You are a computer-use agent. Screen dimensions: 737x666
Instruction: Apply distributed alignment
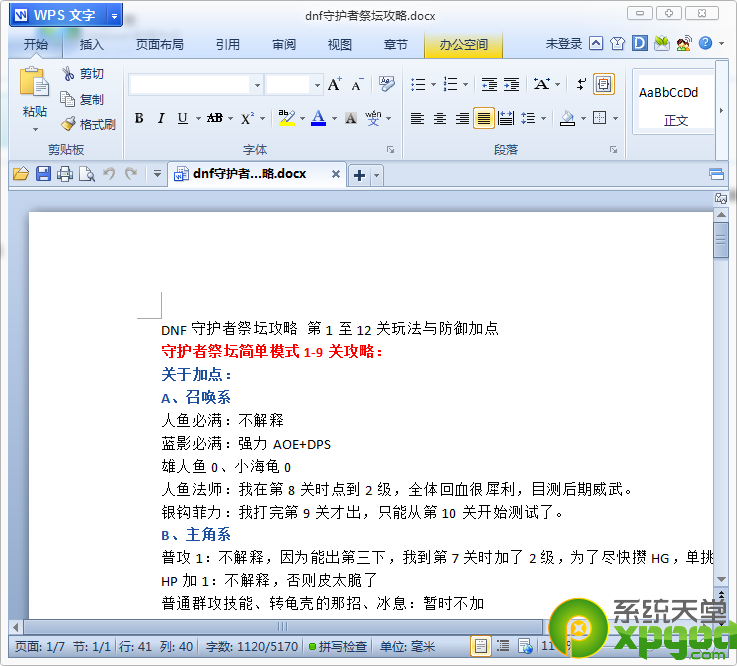pyautogui.click(x=506, y=118)
